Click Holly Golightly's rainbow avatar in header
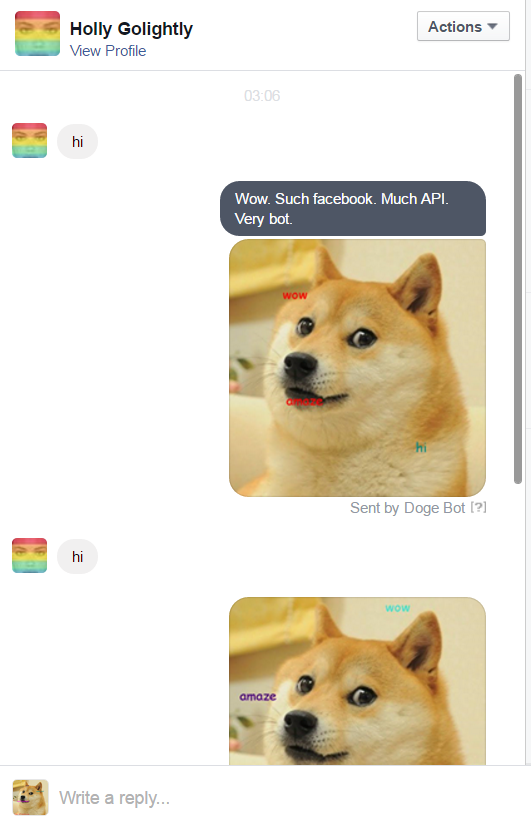This screenshot has width=531, height=824. coord(37,34)
